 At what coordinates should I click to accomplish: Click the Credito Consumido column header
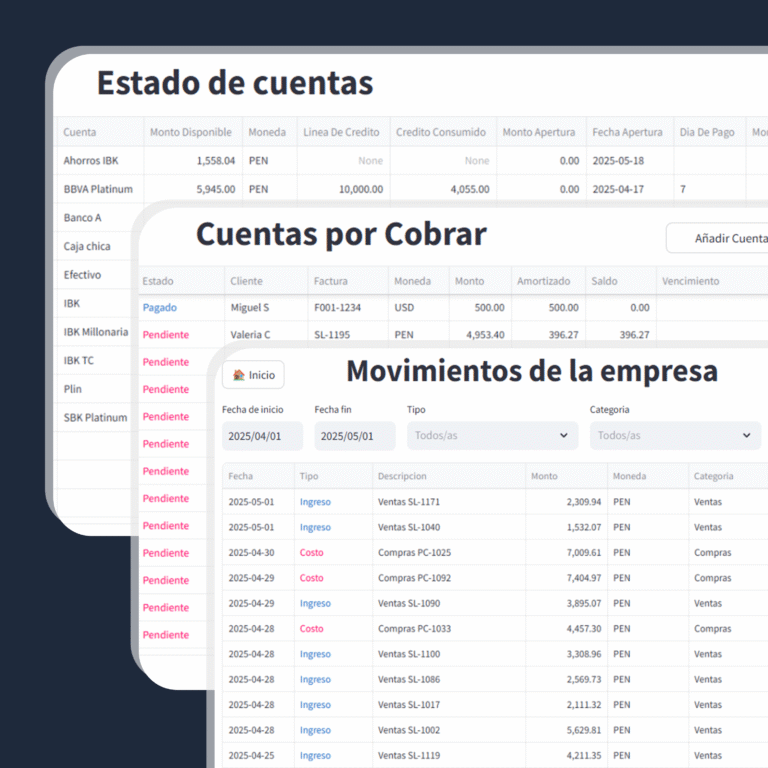[x=441, y=132]
